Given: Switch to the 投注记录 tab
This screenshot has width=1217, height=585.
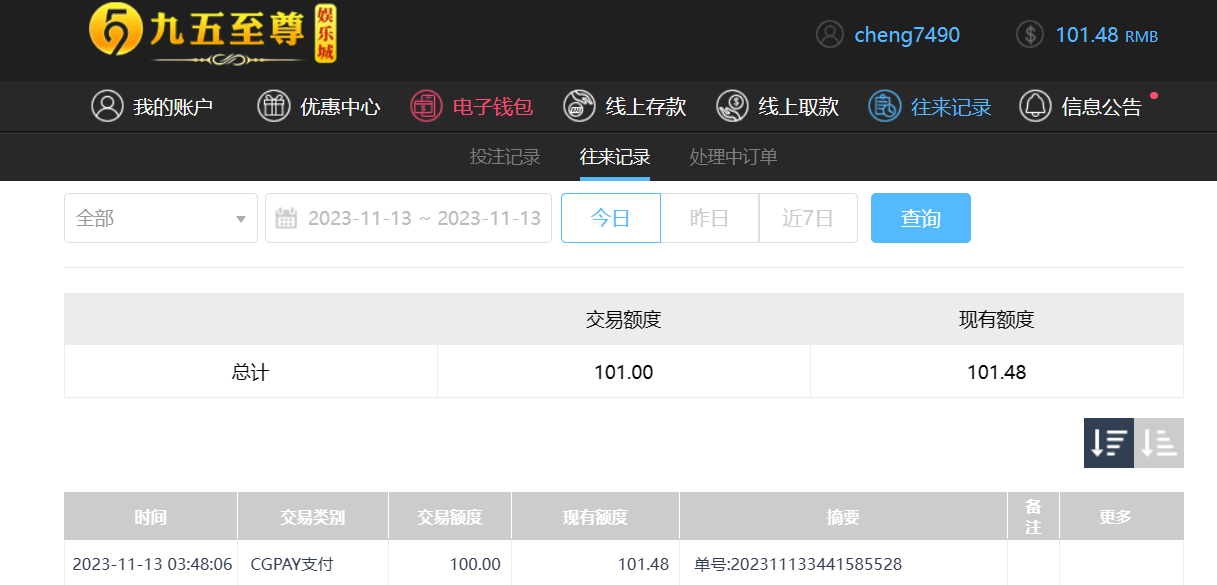Looking at the screenshot, I should [x=505, y=157].
